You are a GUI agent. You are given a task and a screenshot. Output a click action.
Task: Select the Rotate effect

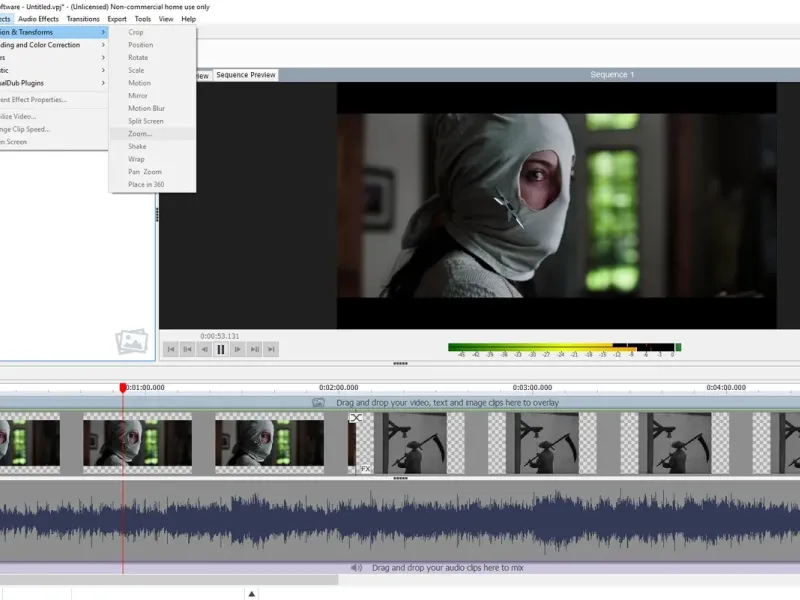pos(153,58)
